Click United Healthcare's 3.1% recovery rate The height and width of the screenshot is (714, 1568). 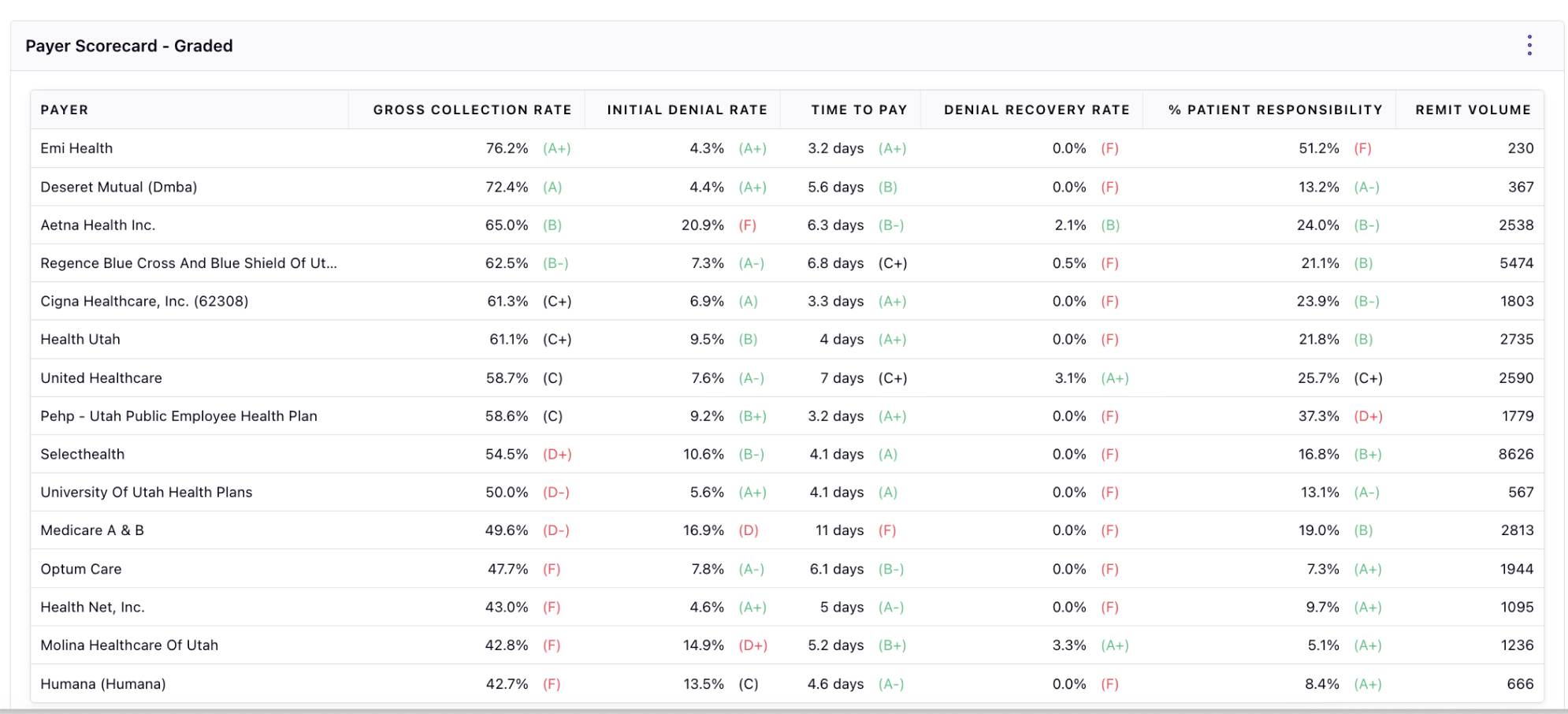coord(1070,377)
